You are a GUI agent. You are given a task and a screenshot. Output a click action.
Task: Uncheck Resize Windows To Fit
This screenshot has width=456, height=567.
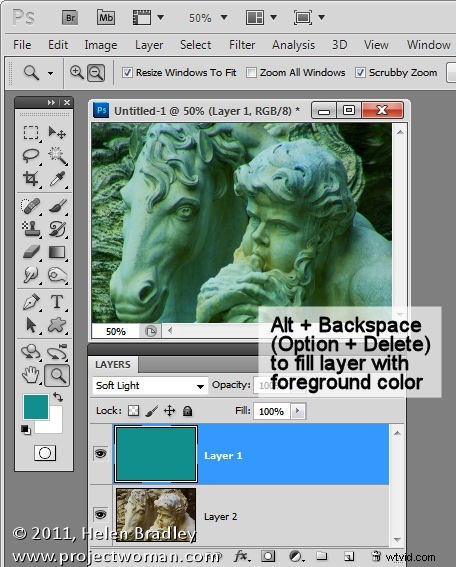127,73
